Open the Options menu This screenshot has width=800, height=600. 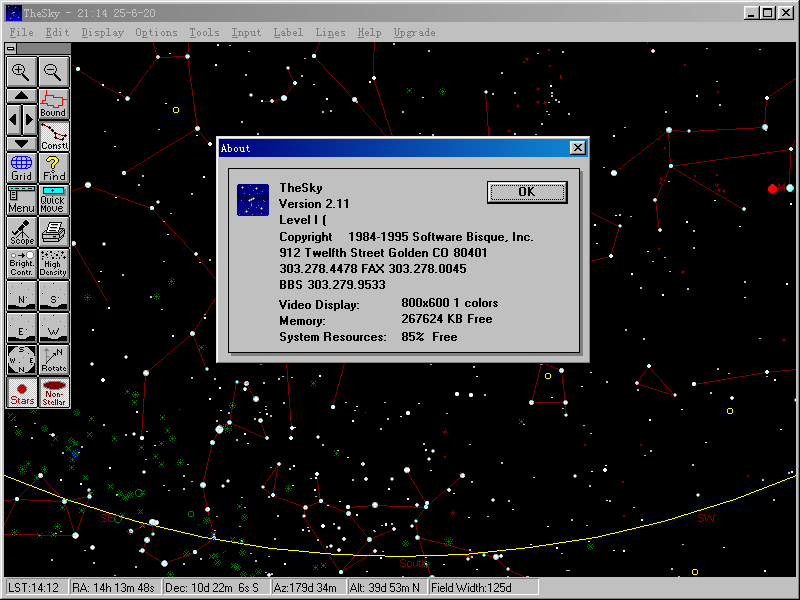156,33
